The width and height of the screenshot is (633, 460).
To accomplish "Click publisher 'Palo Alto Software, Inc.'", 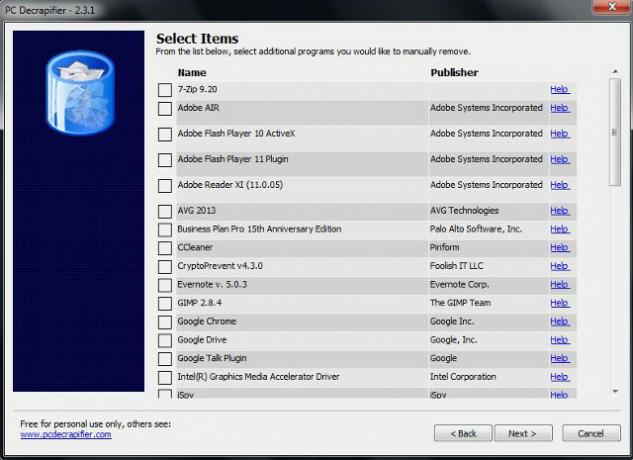I will click(476, 229).
